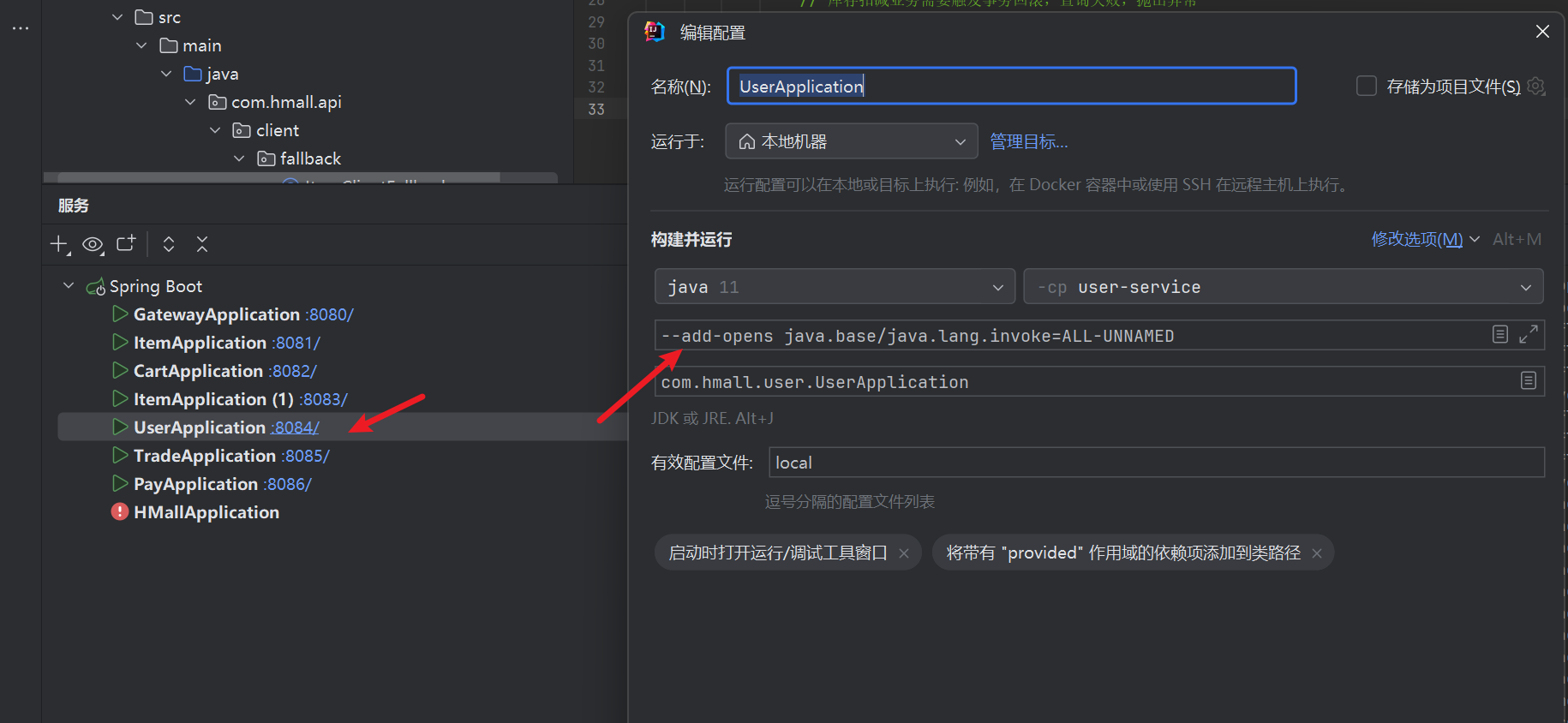This screenshot has width=1568, height=723.
Task: Open the services view options eye icon
Action: [x=93, y=245]
